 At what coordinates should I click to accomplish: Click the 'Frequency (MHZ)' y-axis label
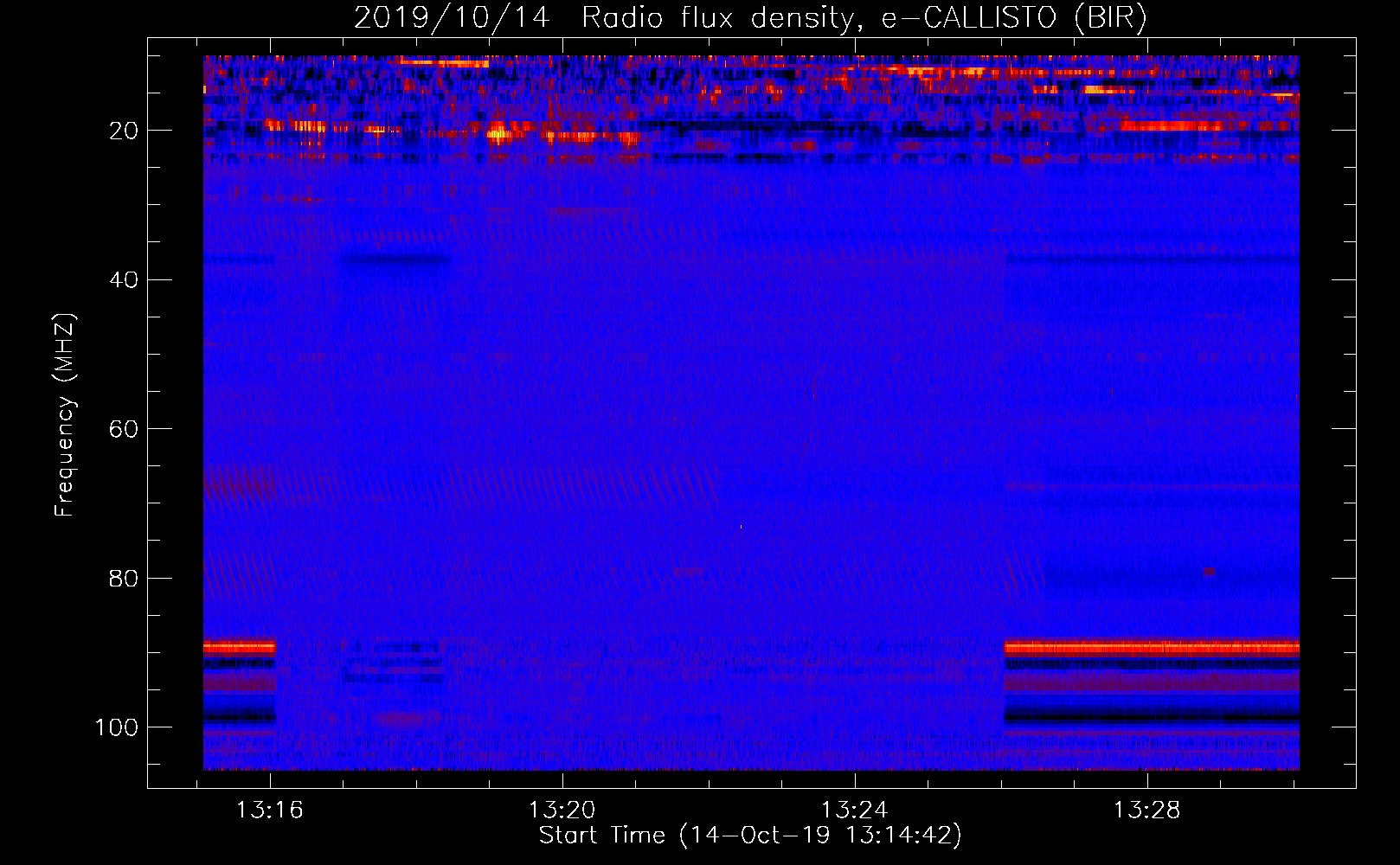(x=65, y=414)
